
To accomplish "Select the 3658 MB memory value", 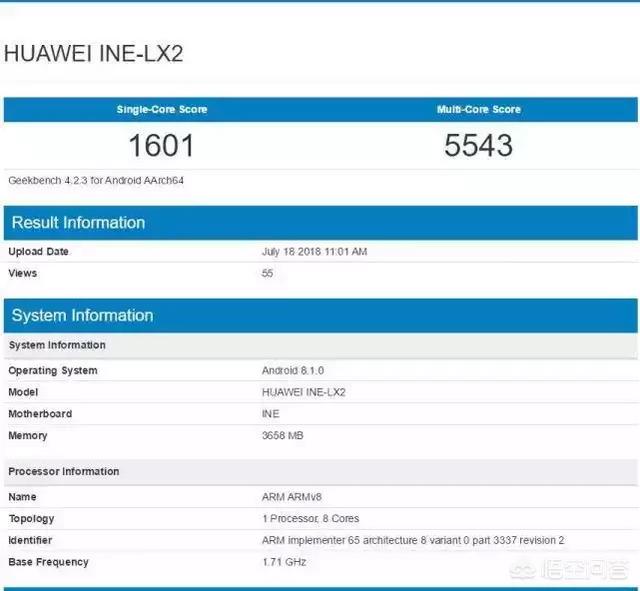I will click(x=282, y=435).
